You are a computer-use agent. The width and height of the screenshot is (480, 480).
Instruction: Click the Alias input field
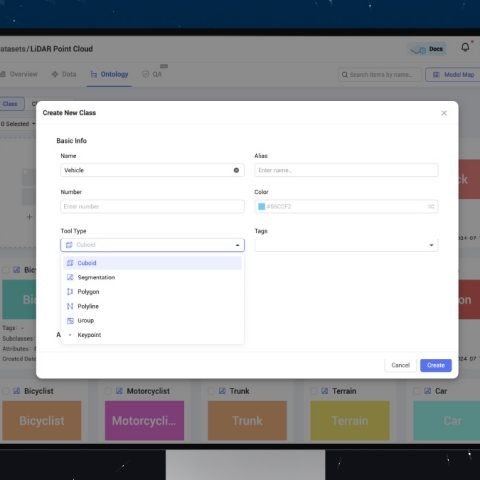[346, 170]
